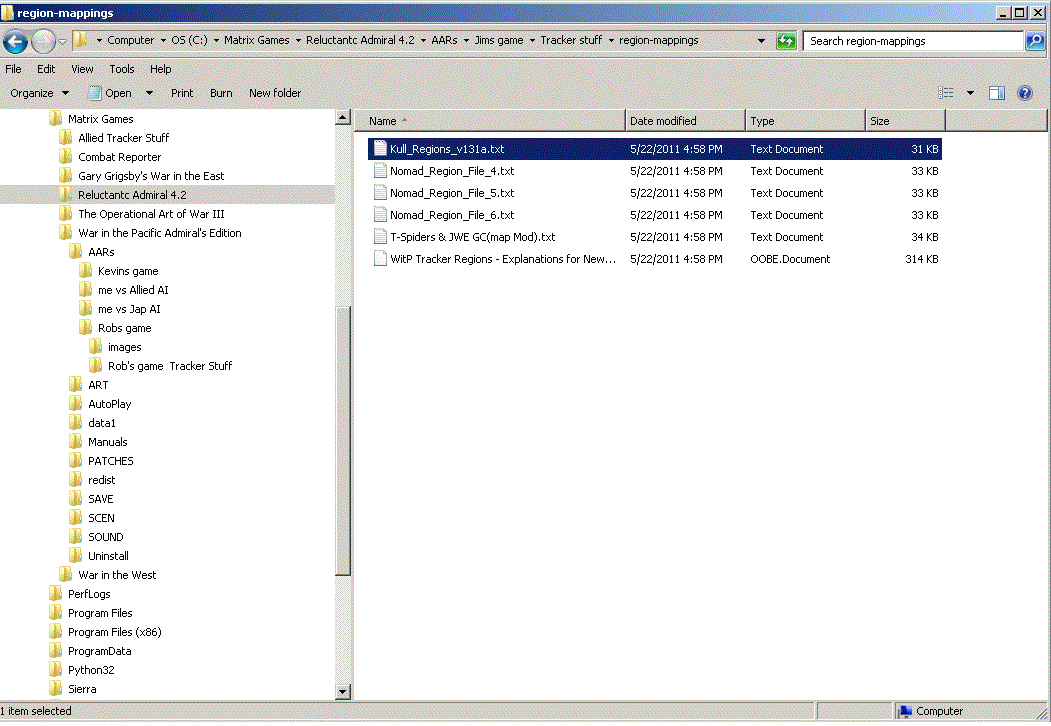Sort by the Date modified column header
Viewport: 1051px width, 726px height.
[685, 121]
